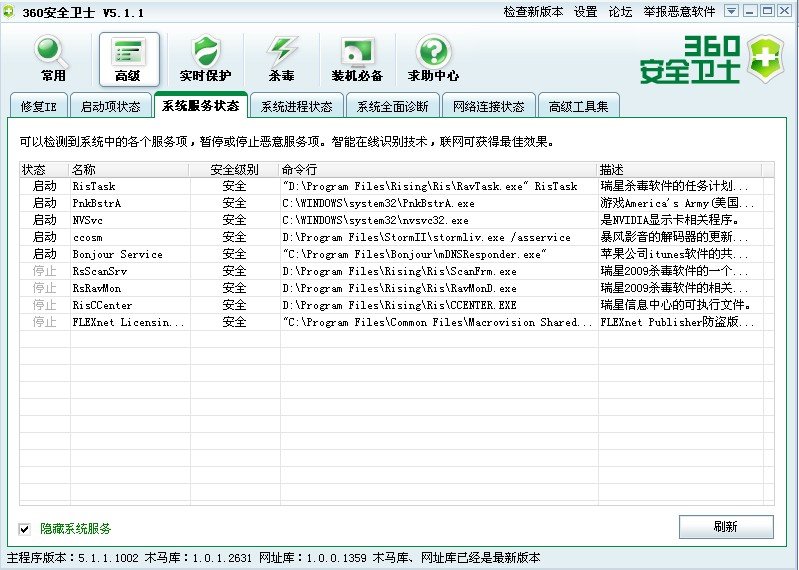Open 装机必备 software icon

[x=357, y=58]
